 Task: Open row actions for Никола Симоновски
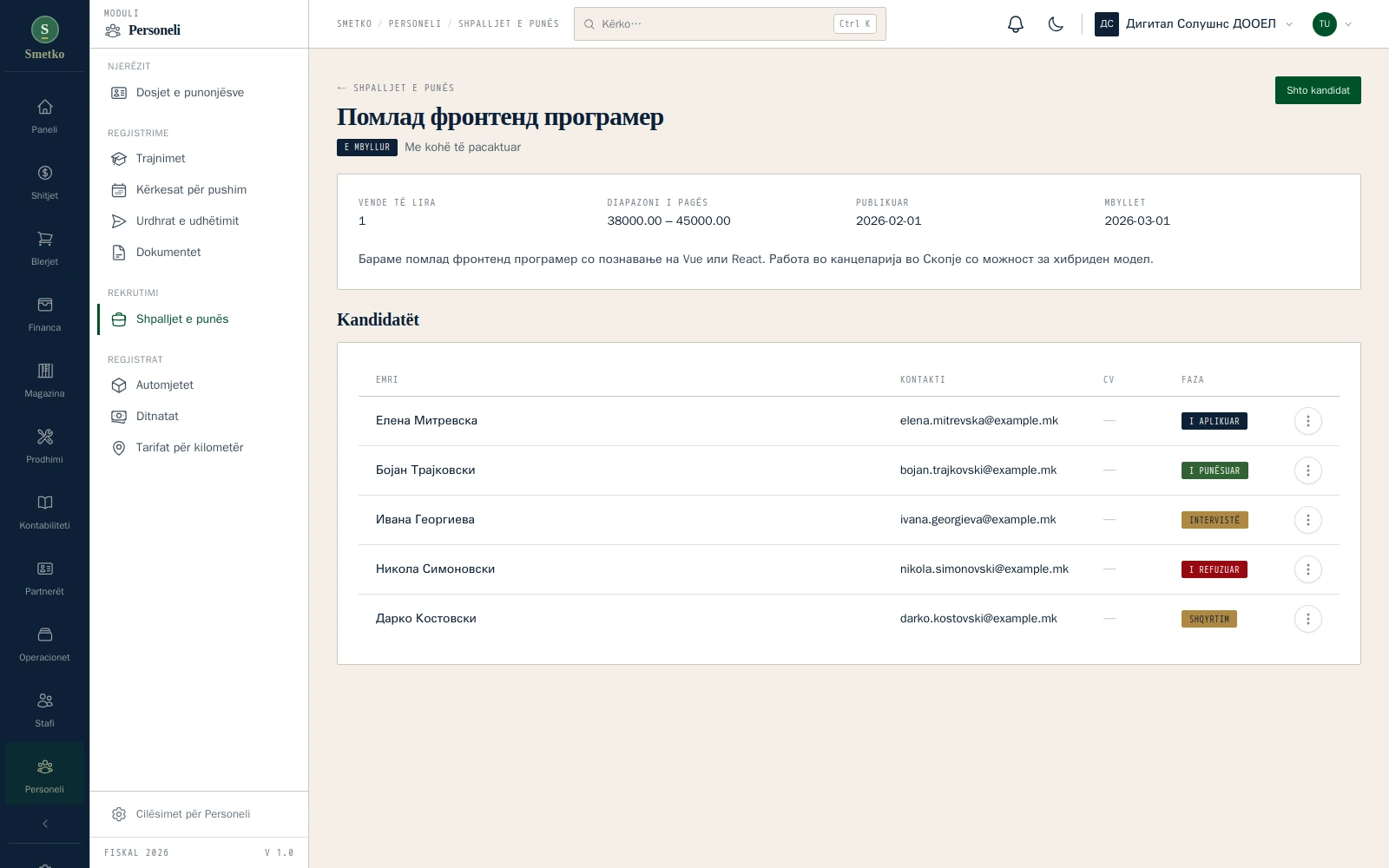(1307, 569)
